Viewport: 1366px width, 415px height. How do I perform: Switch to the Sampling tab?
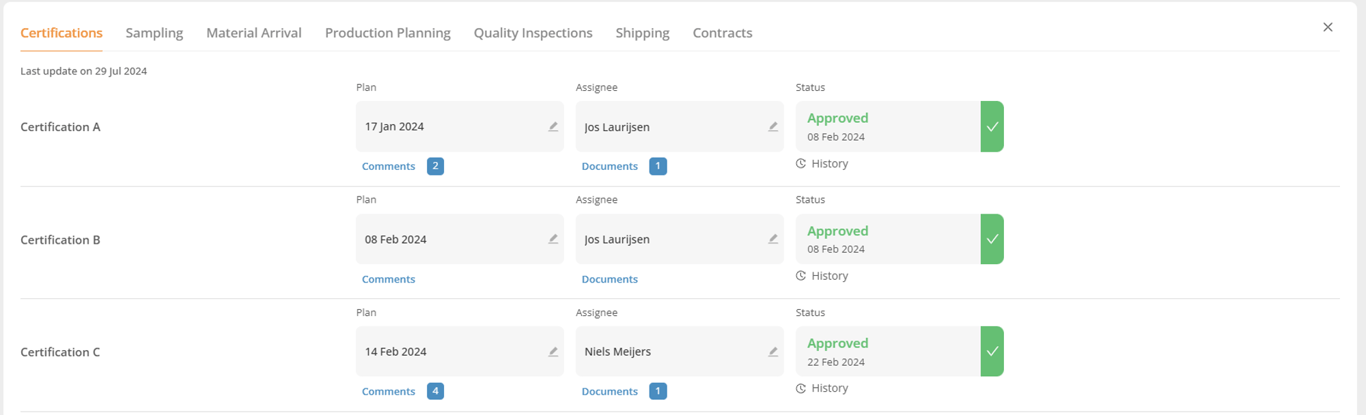[154, 33]
